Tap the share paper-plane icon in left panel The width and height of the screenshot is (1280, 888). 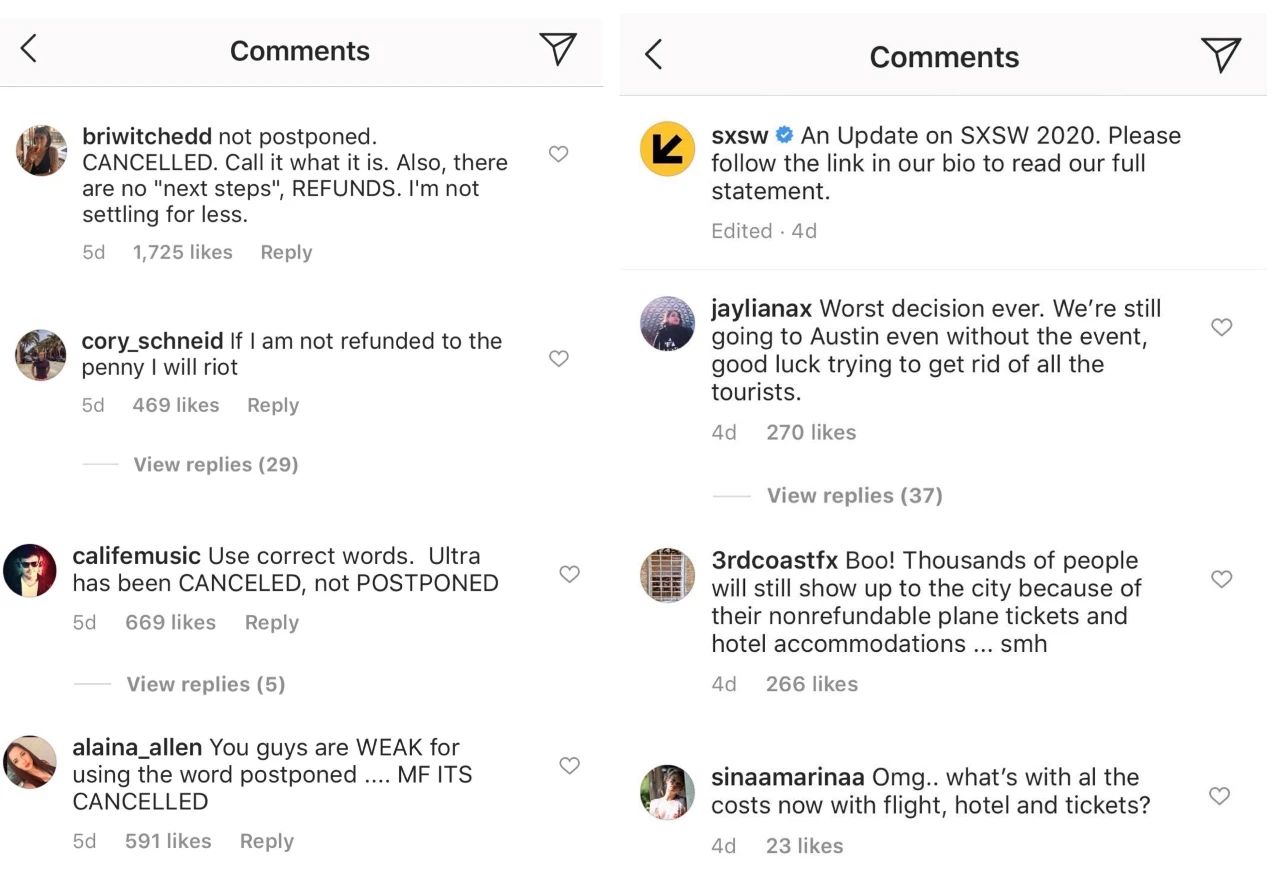point(558,48)
